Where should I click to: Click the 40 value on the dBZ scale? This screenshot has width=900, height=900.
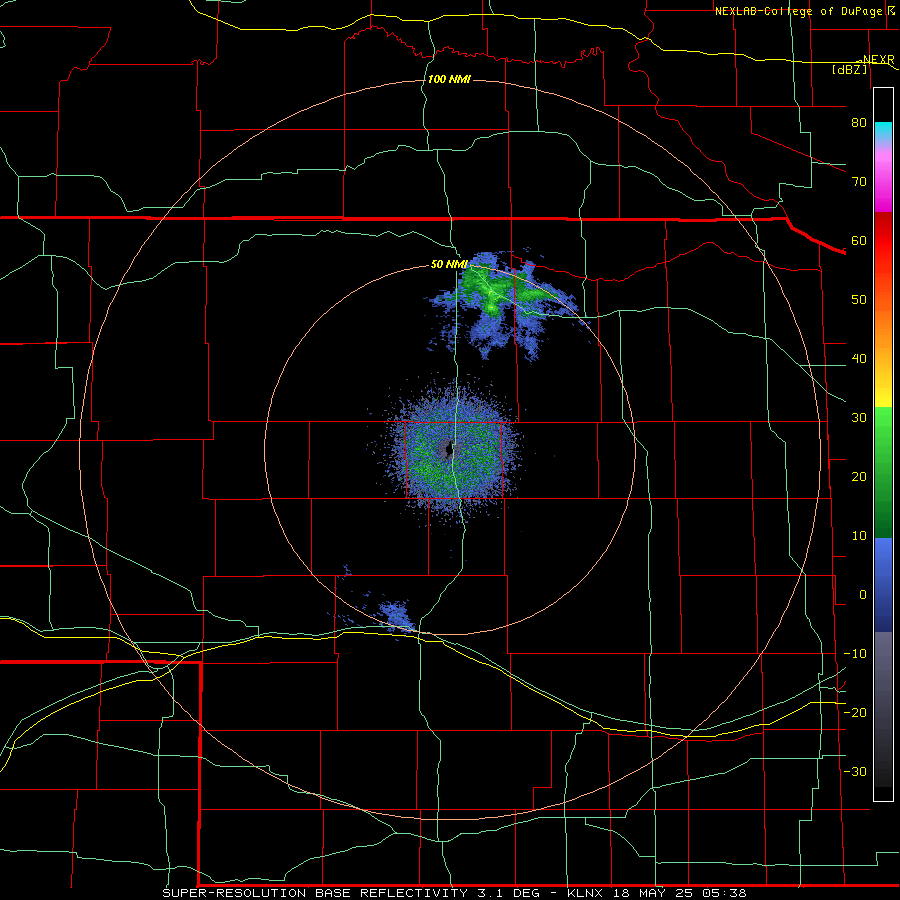(x=859, y=359)
